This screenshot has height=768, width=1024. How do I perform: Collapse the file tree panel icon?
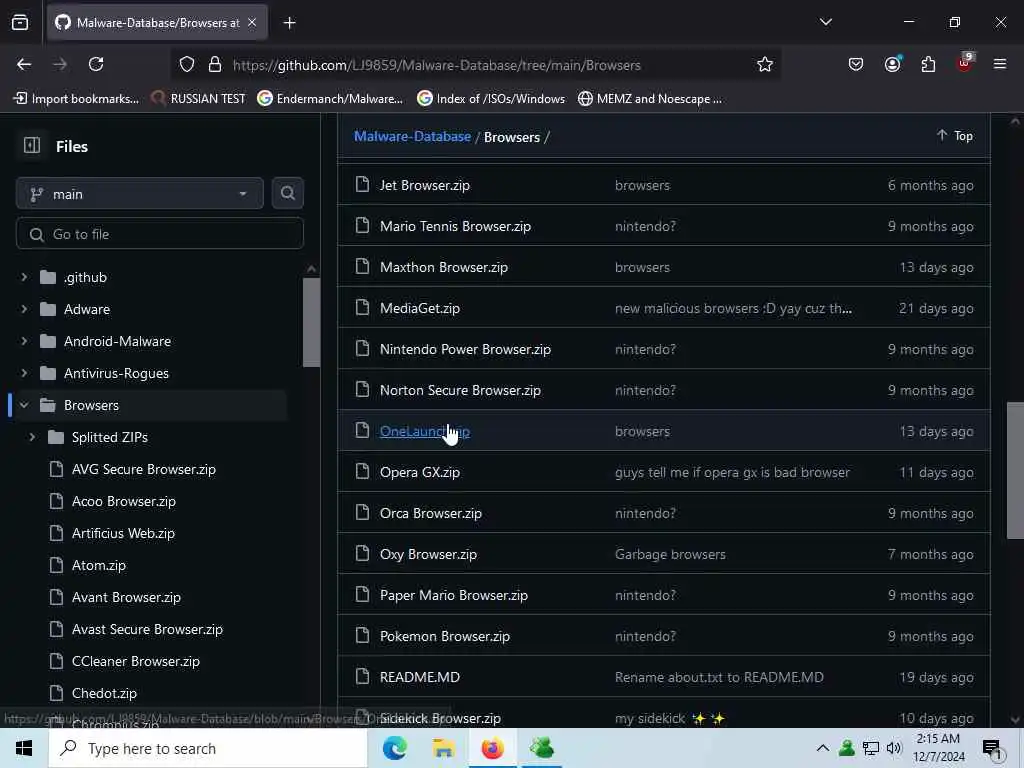32,145
